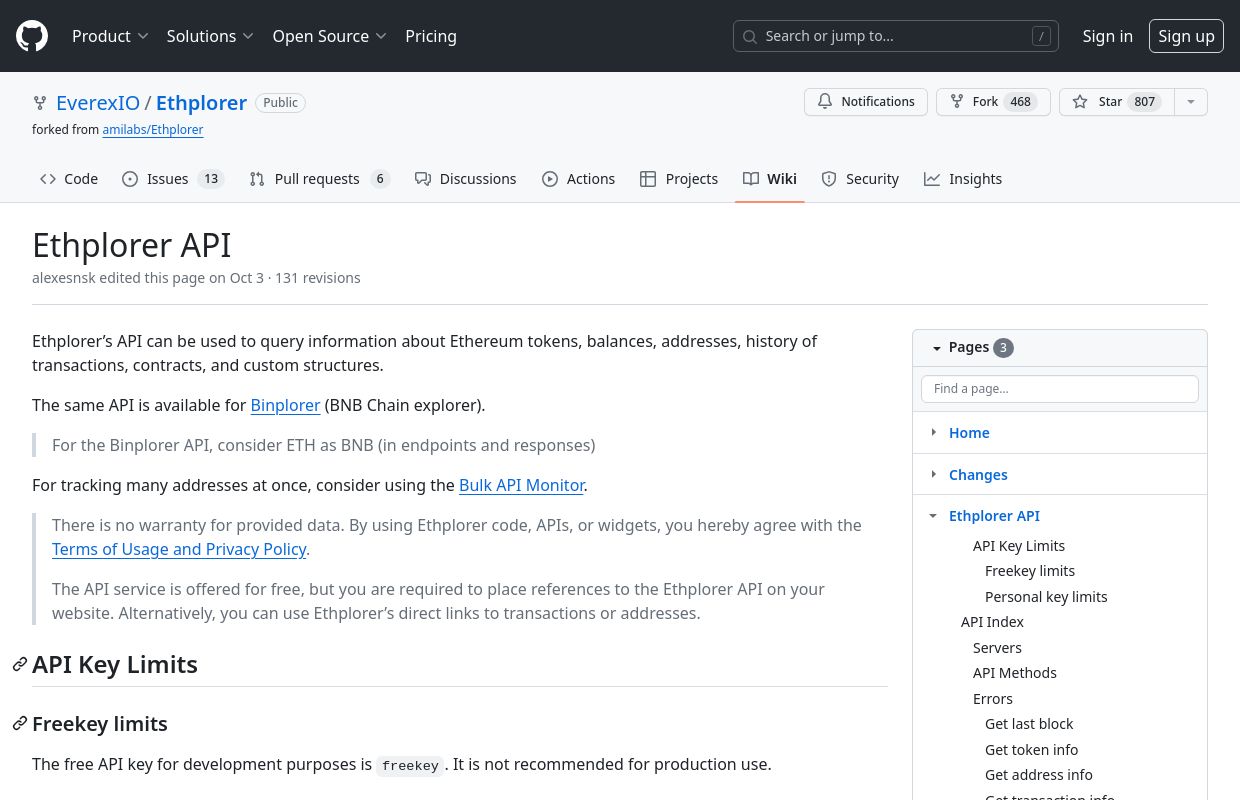This screenshot has height=800, width=1240.
Task: Click the Star button
Action: pyautogui.click(x=1116, y=102)
